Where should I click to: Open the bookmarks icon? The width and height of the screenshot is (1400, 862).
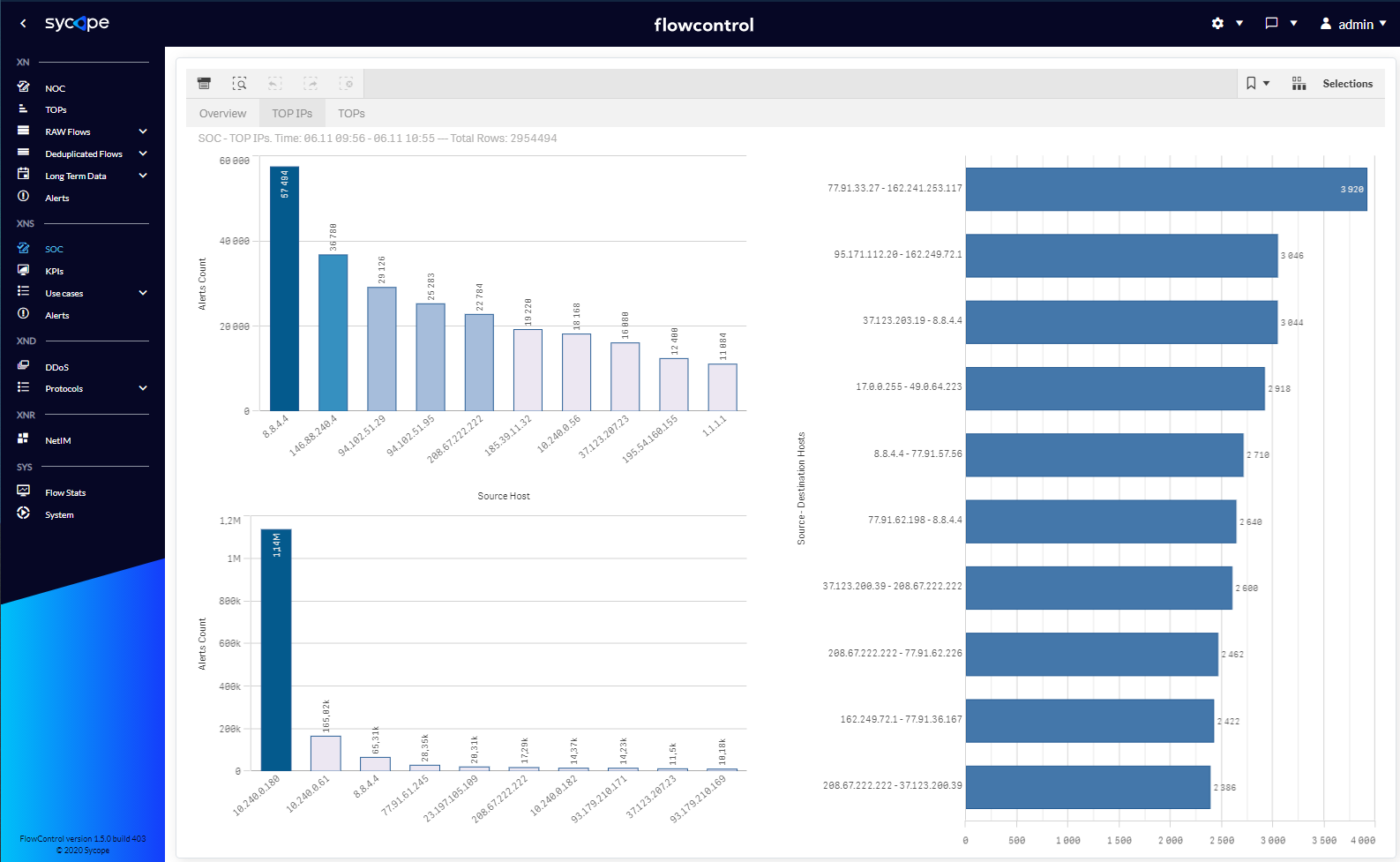[x=1251, y=83]
